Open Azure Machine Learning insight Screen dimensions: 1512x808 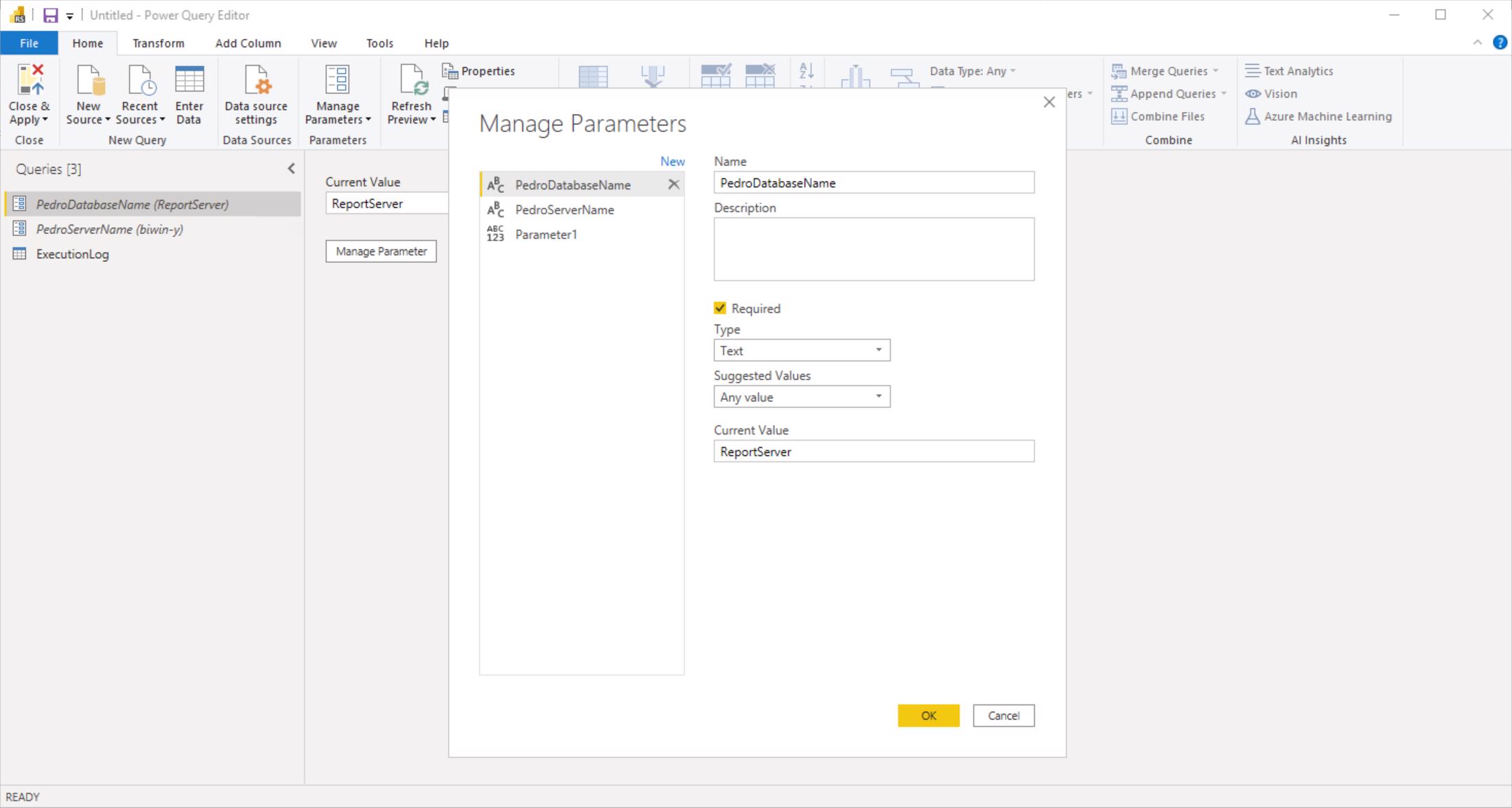pyautogui.click(x=1318, y=116)
